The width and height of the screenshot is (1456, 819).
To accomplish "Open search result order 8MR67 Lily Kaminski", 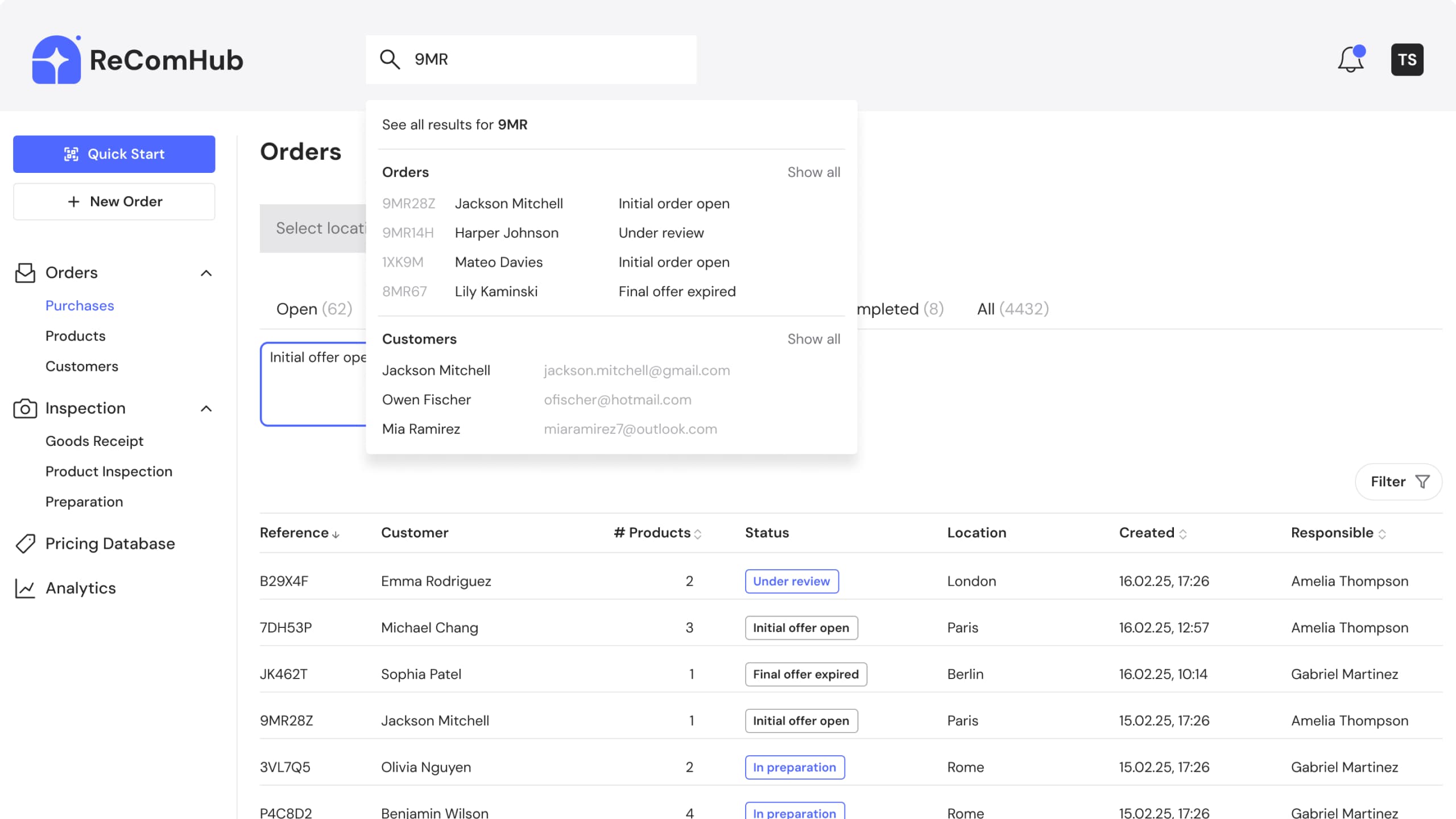I will point(611,292).
